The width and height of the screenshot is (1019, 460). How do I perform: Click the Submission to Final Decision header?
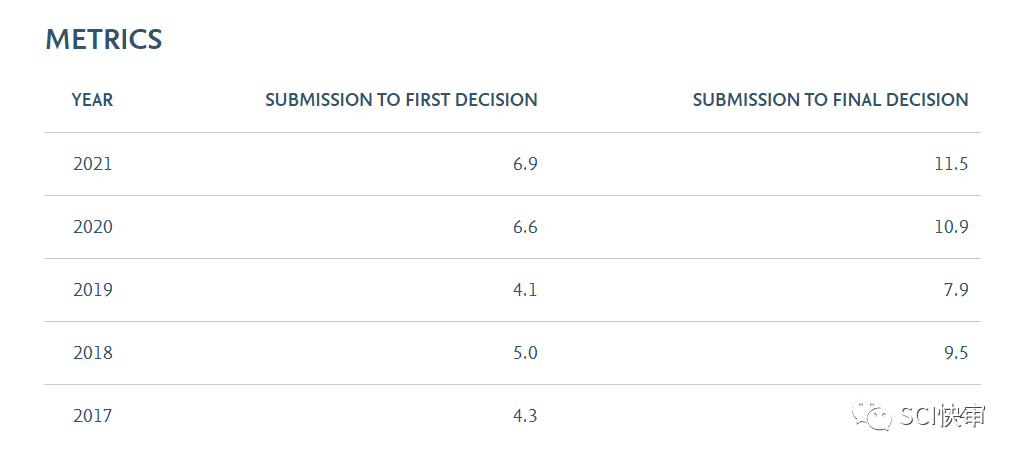[831, 100]
